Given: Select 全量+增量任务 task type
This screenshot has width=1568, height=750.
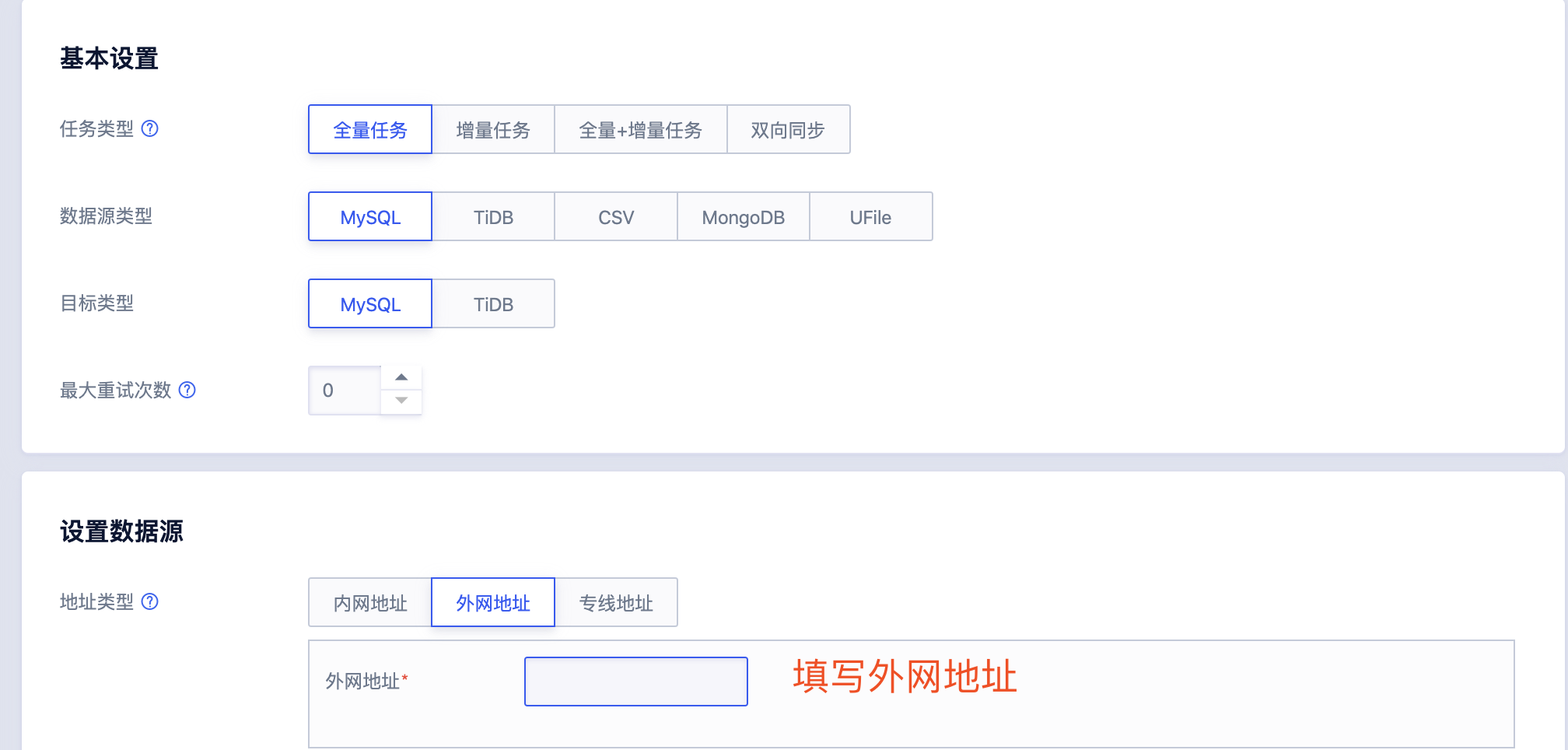Looking at the screenshot, I should tap(640, 130).
